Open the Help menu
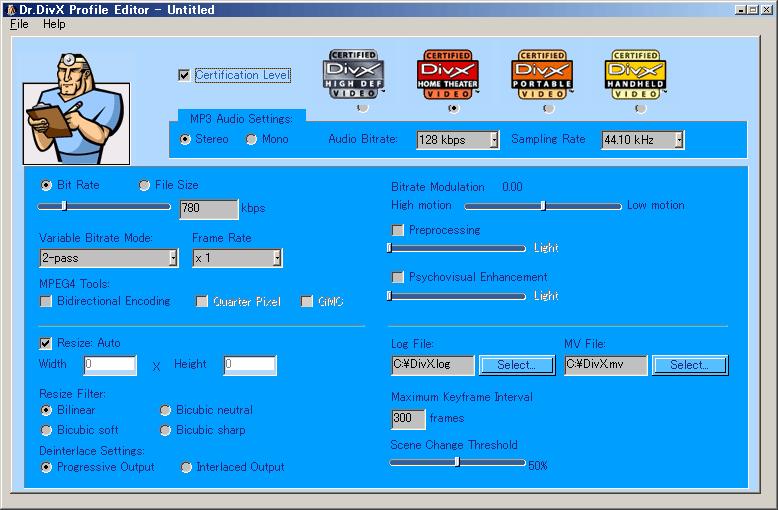 click(x=54, y=24)
